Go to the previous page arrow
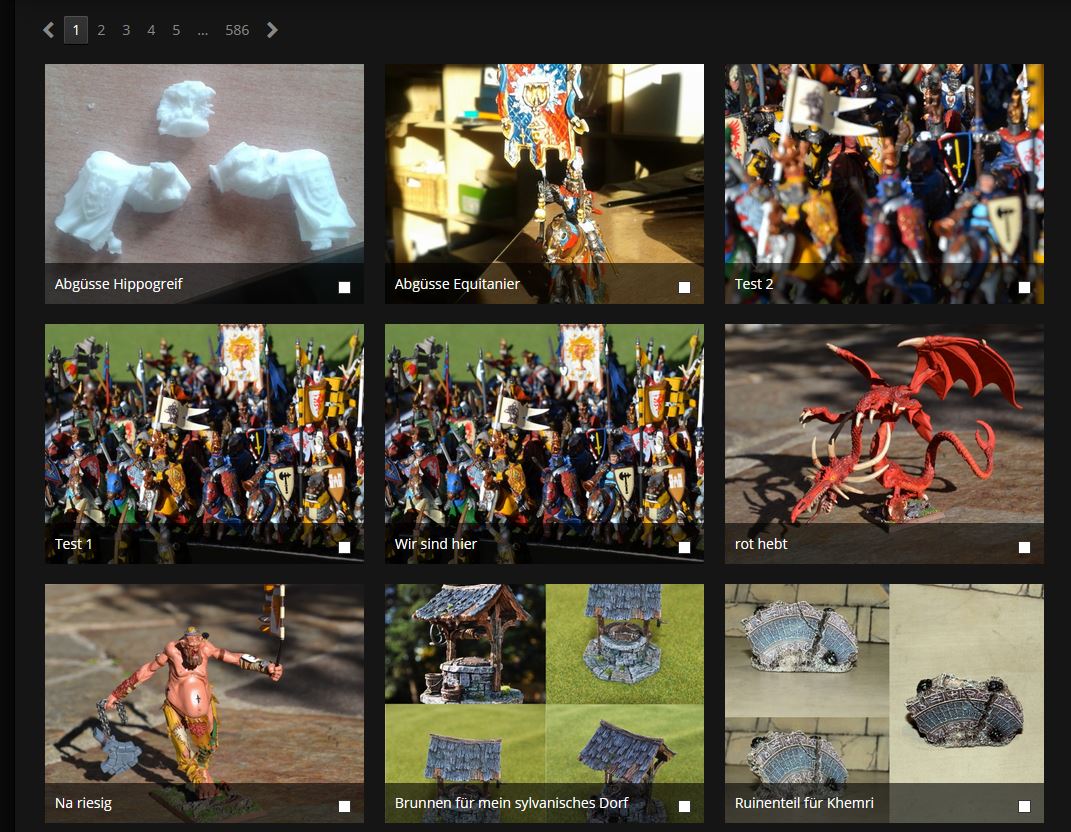This screenshot has width=1071, height=832. coord(49,30)
